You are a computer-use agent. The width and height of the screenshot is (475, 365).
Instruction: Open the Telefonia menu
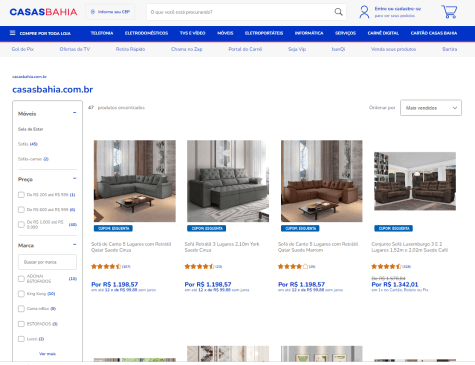click(x=102, y=33)
